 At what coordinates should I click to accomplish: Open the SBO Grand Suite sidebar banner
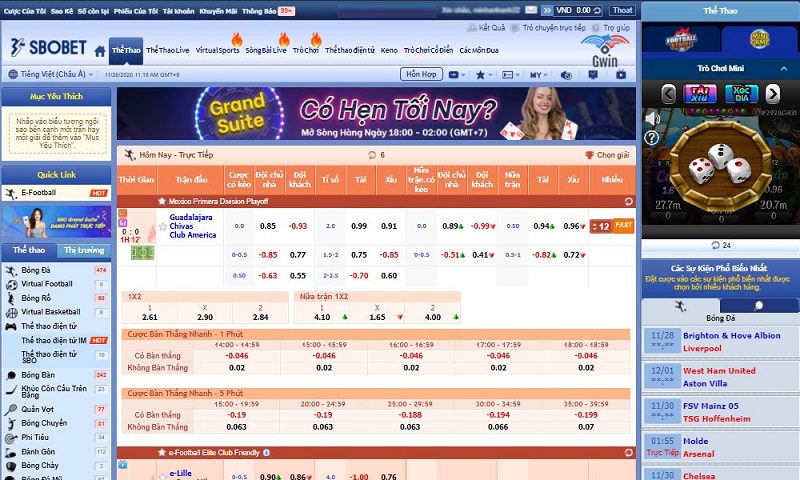(56, 222)
